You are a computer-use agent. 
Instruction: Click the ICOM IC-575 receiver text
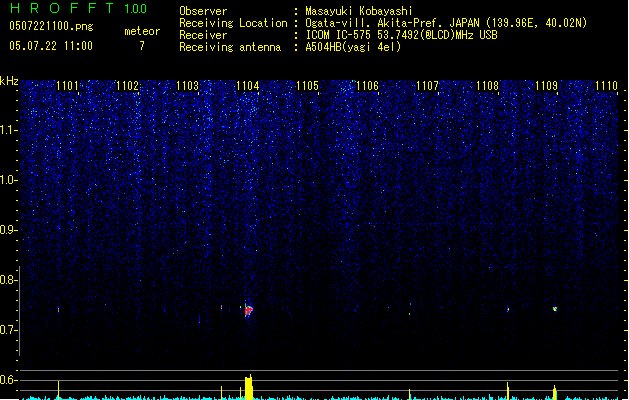[402, 35]
